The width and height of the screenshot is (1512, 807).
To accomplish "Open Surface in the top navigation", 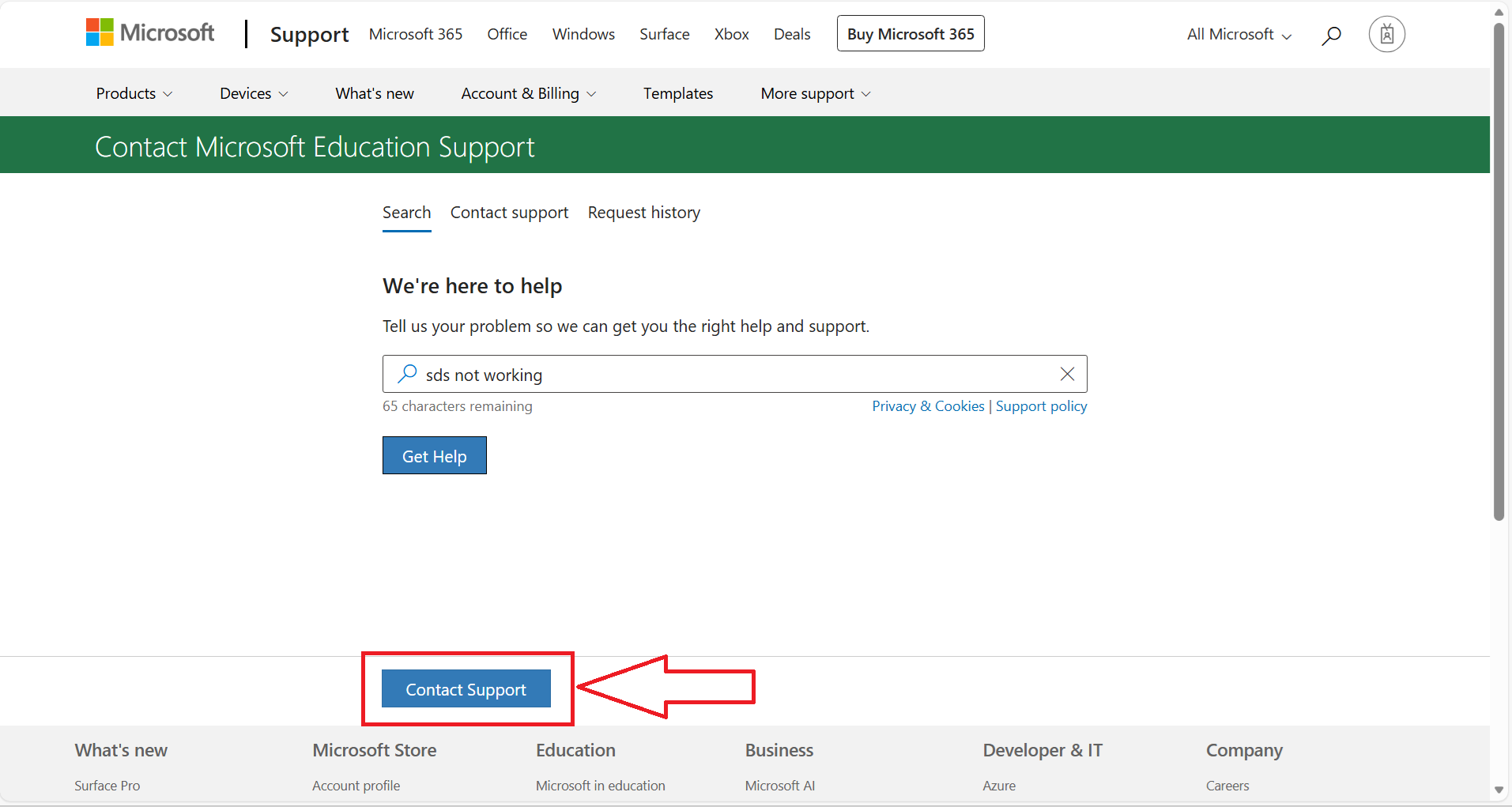I will tap(665, 34).
